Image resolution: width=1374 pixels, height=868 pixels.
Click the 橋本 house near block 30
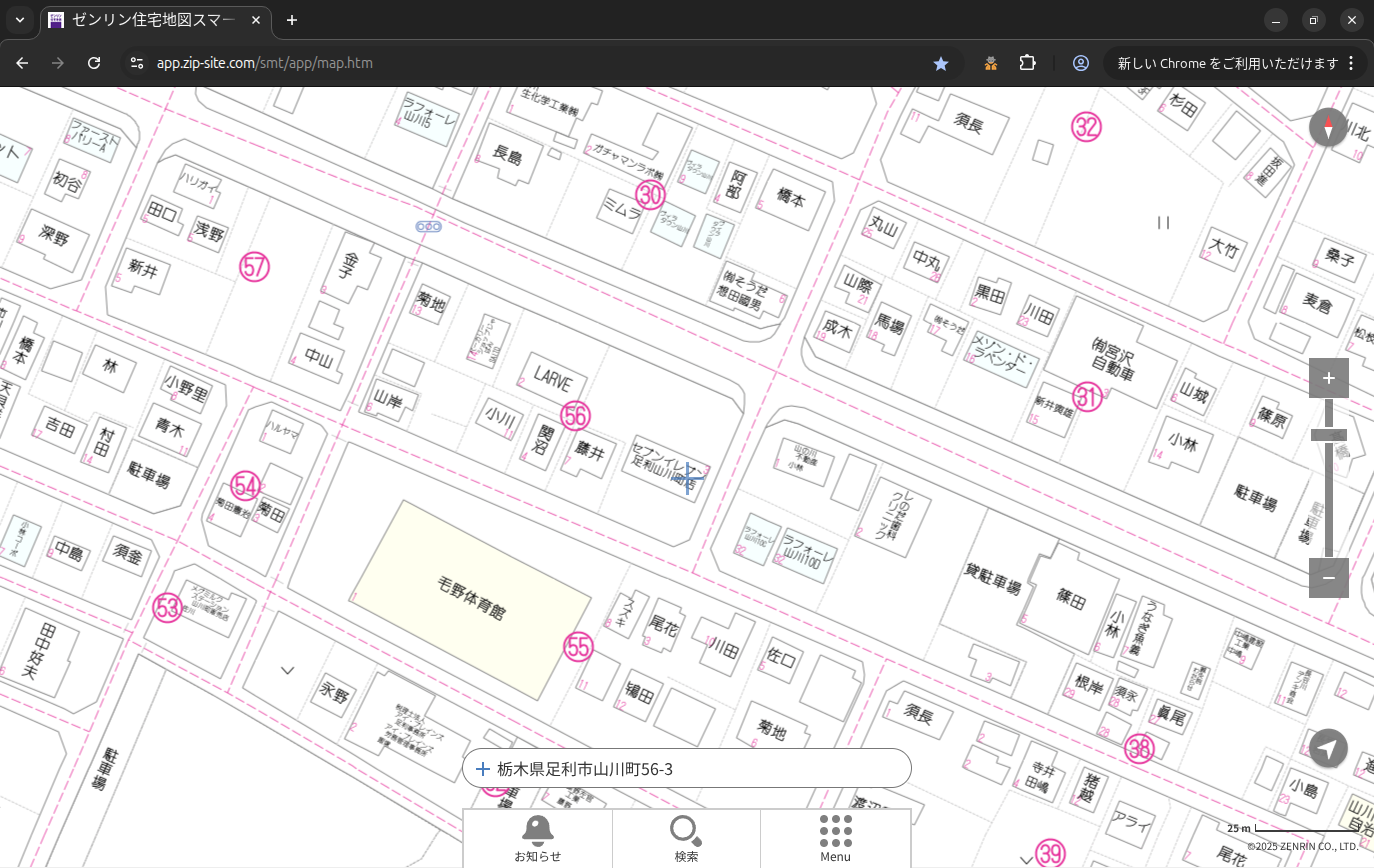tap(790, 198)
